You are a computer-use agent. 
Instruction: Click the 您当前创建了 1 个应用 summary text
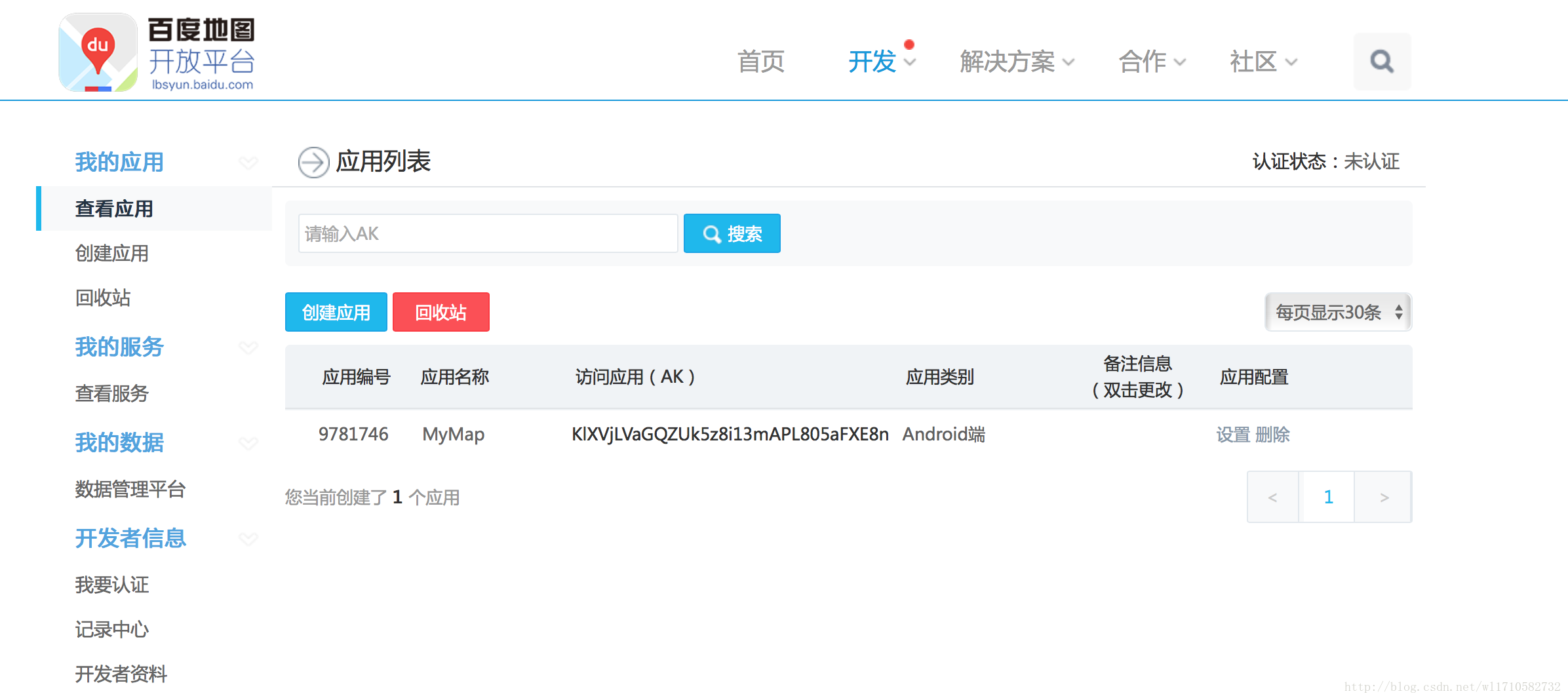(372, 497)
